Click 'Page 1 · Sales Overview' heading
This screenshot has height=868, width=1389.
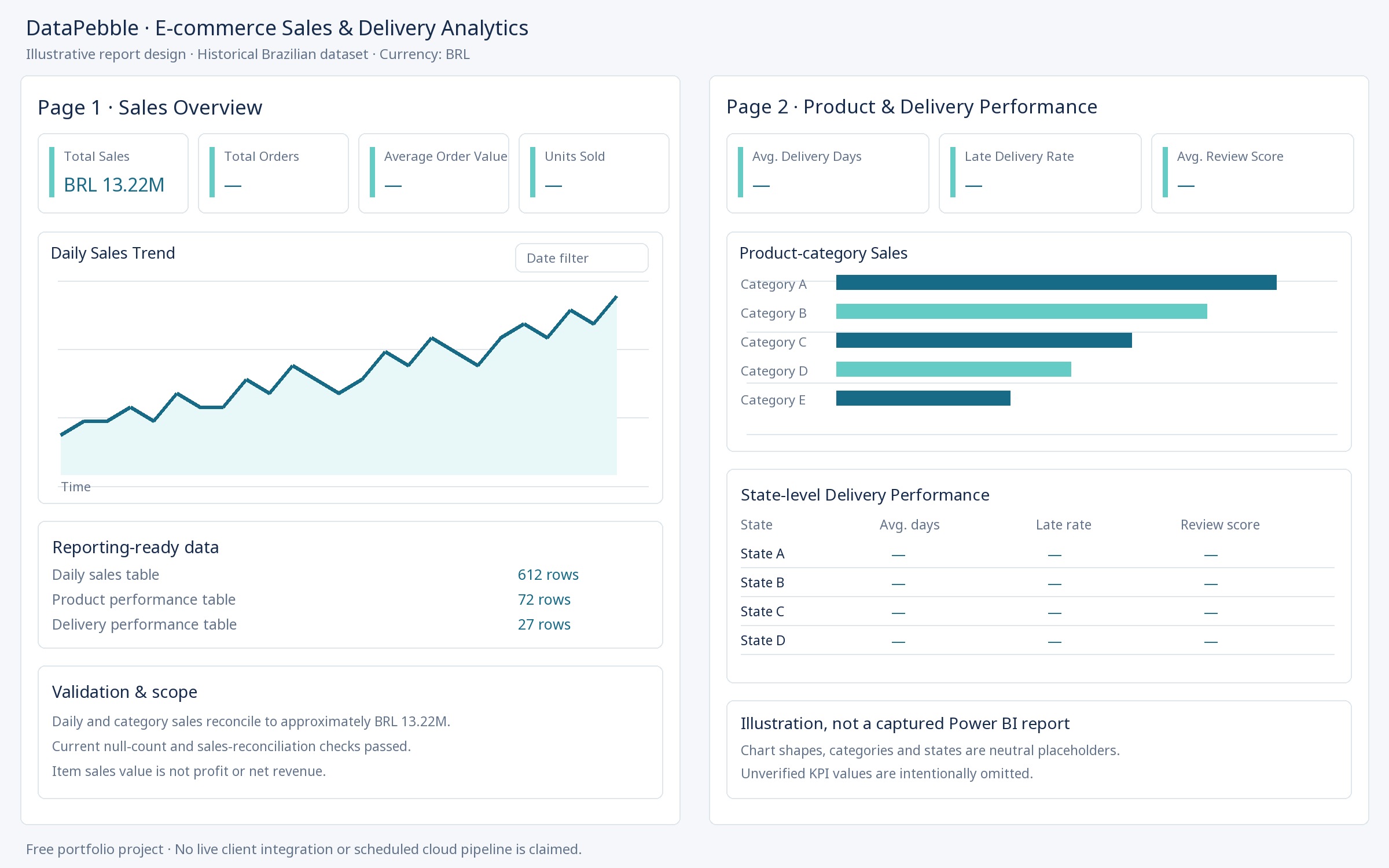[x=150, y=108]
